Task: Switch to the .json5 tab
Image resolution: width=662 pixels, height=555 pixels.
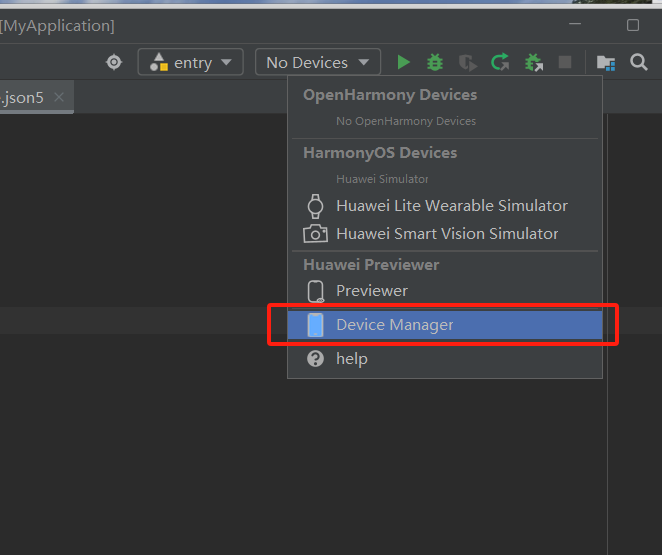Action: click(x=36, y=97)
